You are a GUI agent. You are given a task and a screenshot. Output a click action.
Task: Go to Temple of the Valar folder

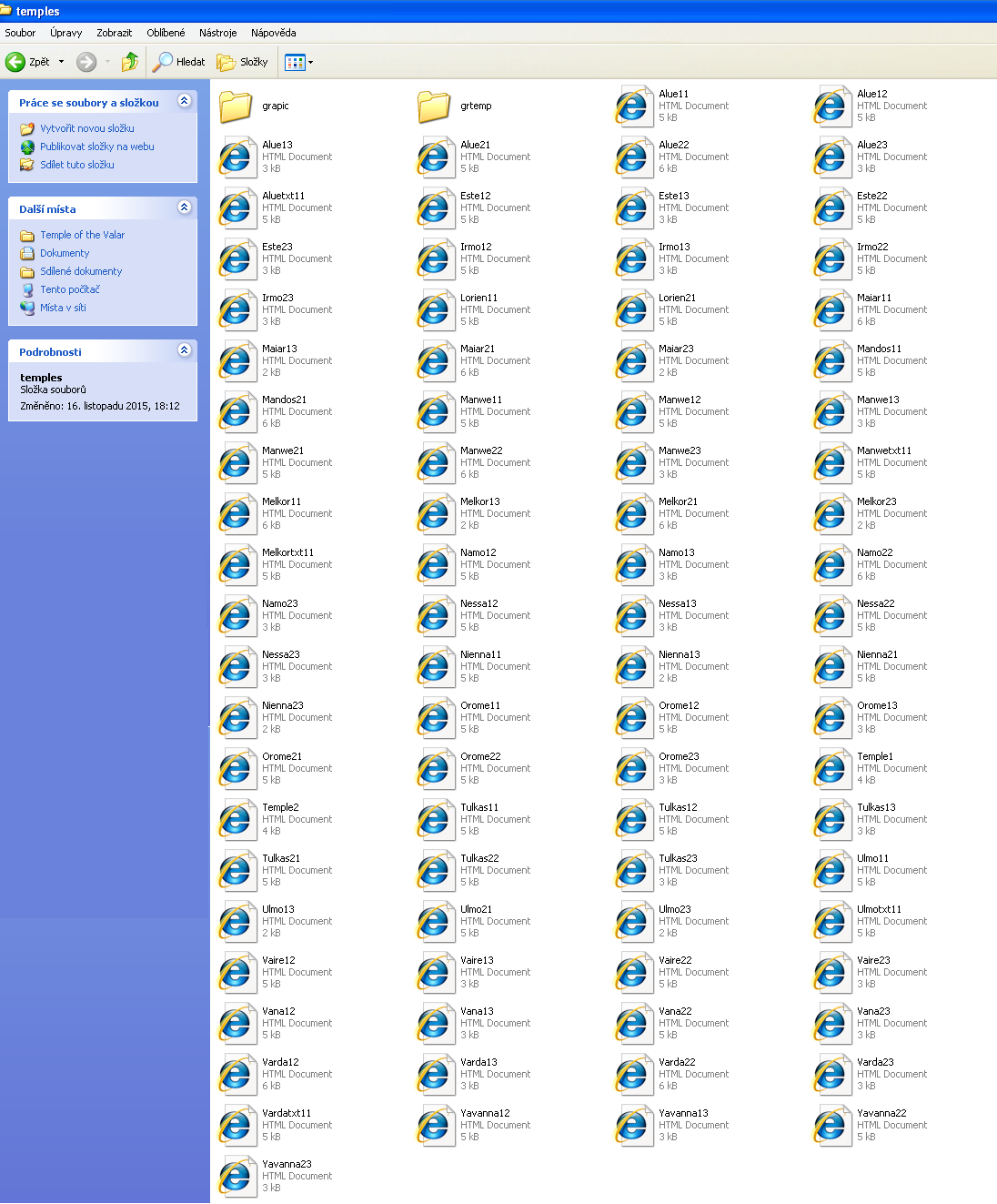82,235
